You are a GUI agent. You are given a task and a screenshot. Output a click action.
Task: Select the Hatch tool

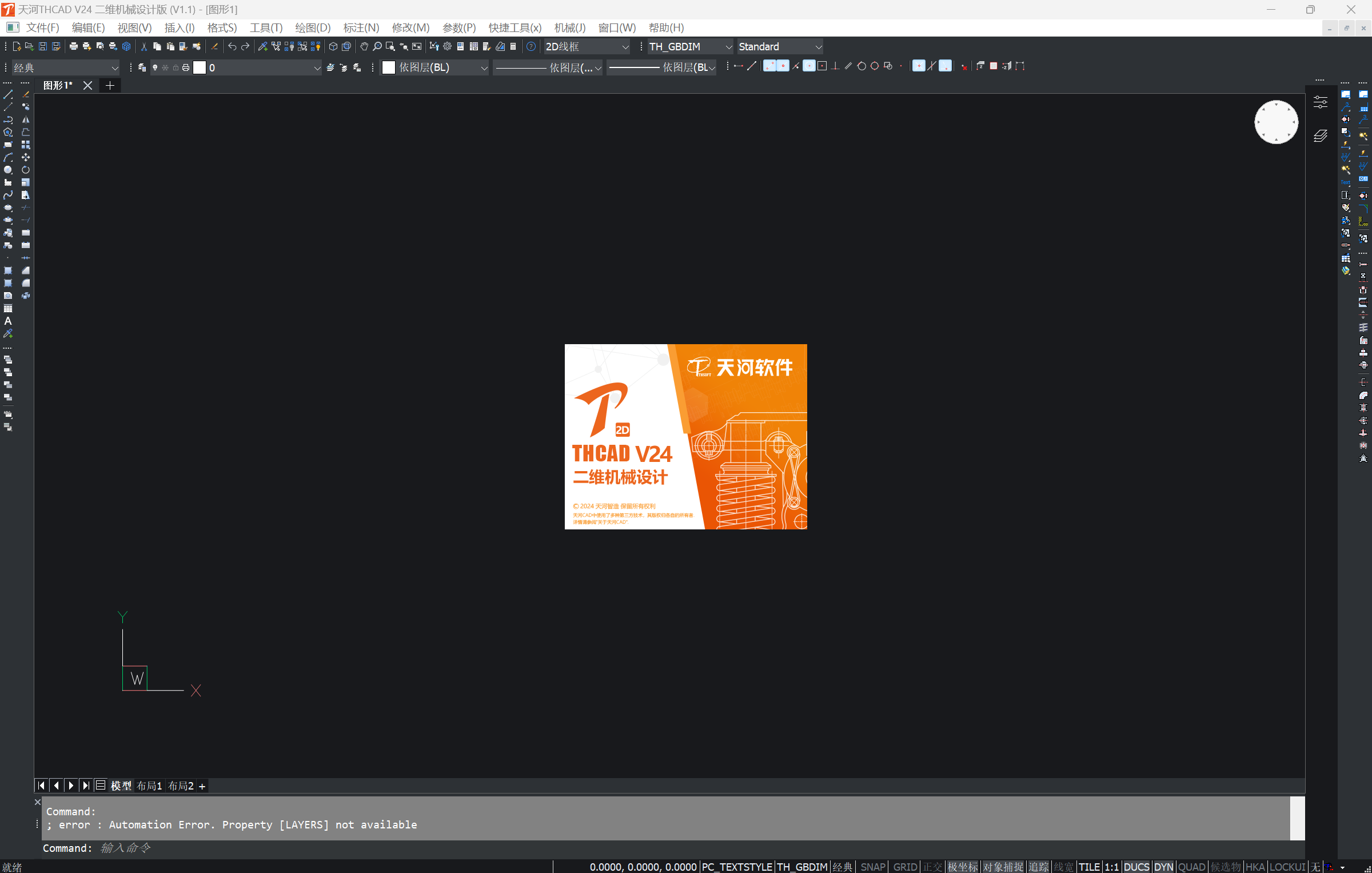8,271
